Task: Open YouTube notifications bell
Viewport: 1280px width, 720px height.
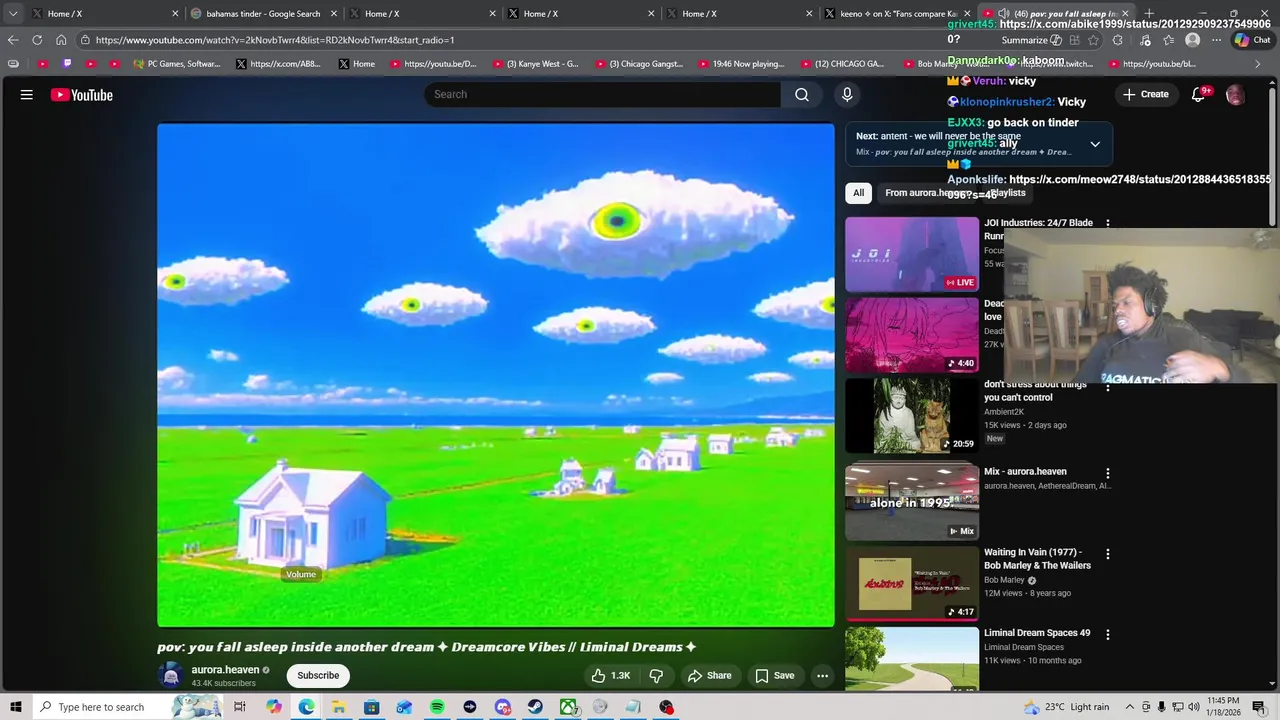Action: point(1198,95)
